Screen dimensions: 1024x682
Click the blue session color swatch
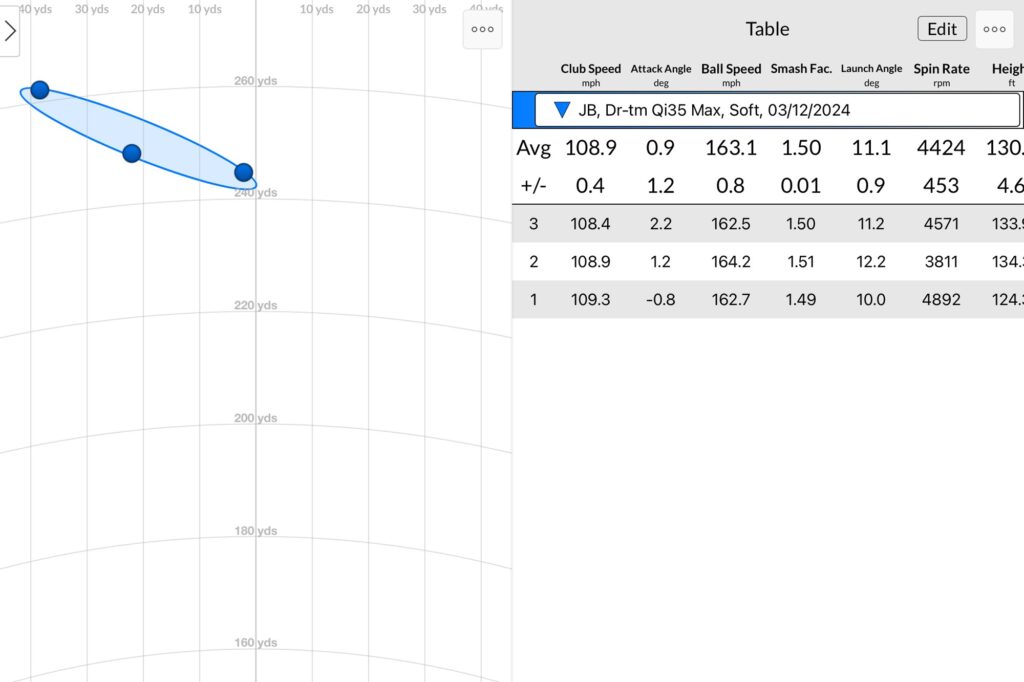coord(522,110)
